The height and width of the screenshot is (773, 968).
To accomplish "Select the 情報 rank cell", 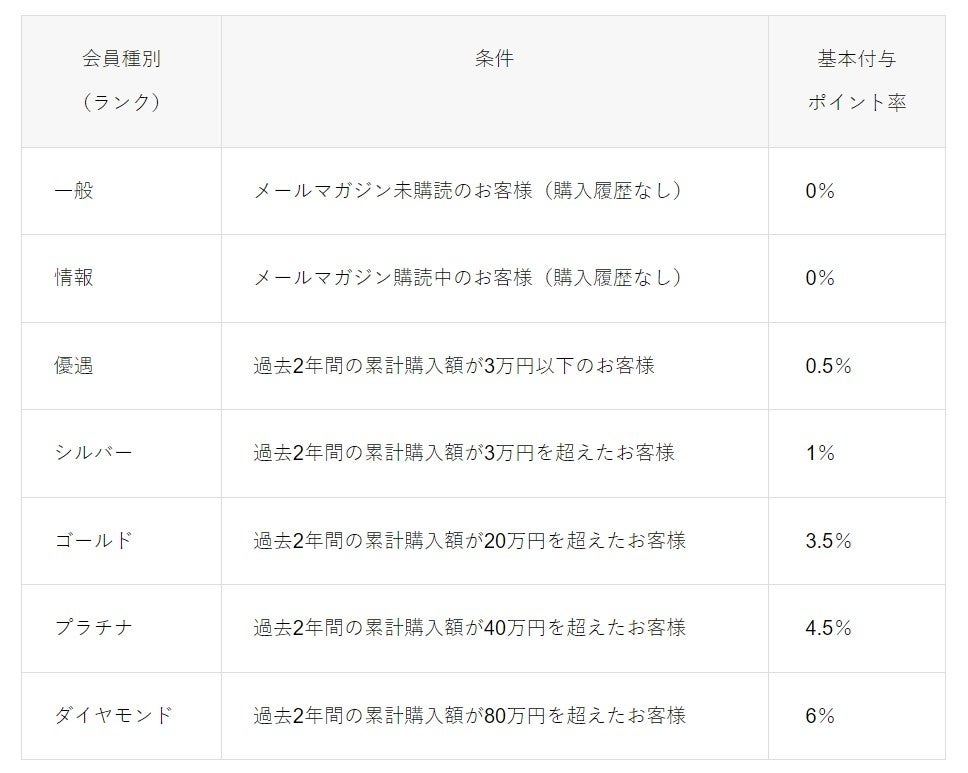I will point(74,278).
